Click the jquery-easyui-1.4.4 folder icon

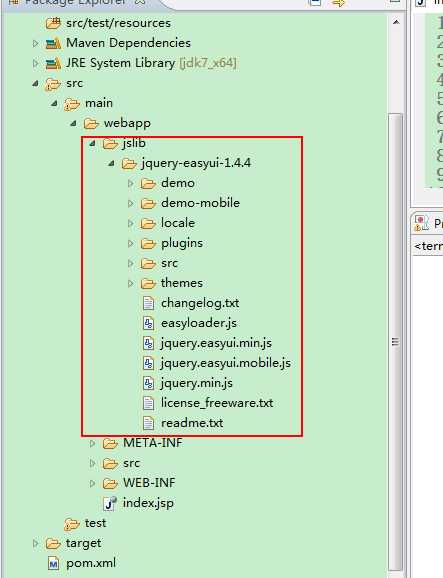[129, 163]
